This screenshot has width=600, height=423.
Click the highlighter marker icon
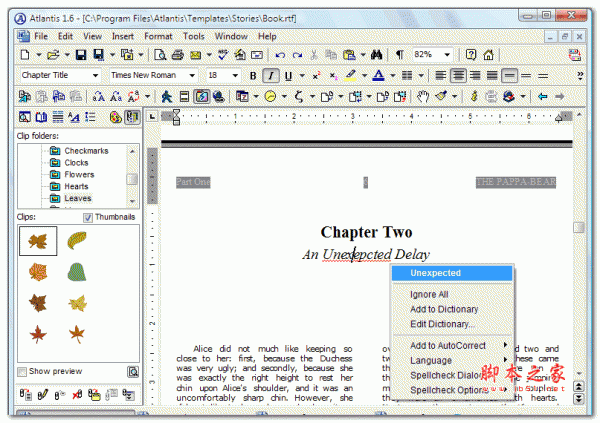[x=351, y=75]
